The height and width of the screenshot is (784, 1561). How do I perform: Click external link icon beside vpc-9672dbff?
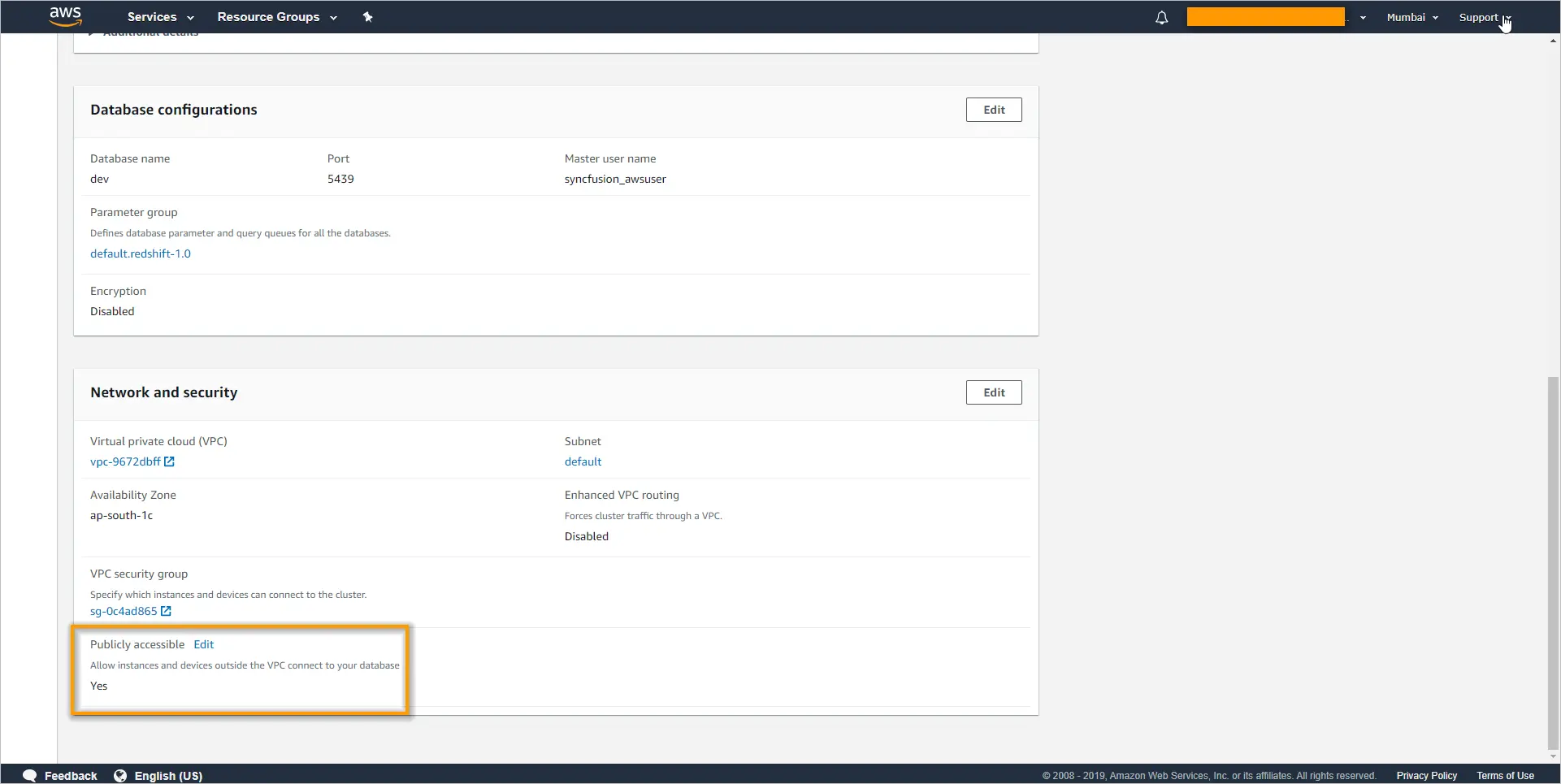(x=169, y=461)
